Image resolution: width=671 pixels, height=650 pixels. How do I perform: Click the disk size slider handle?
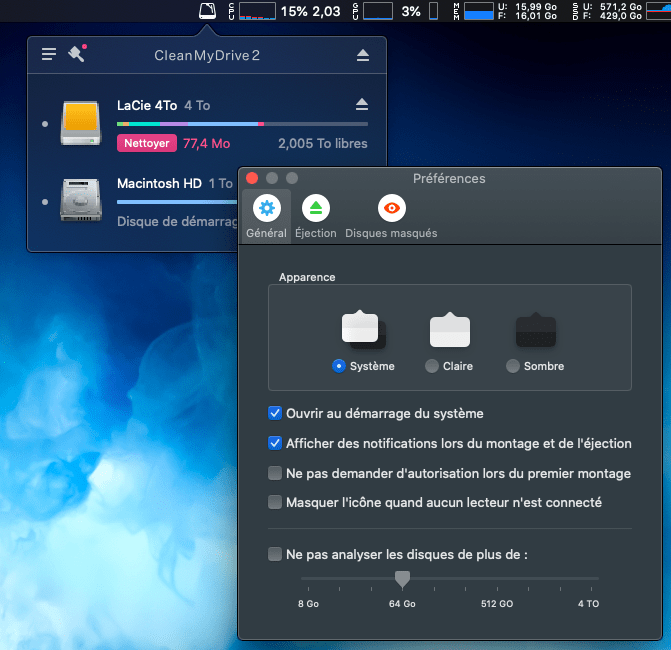[x=402, y=578]
